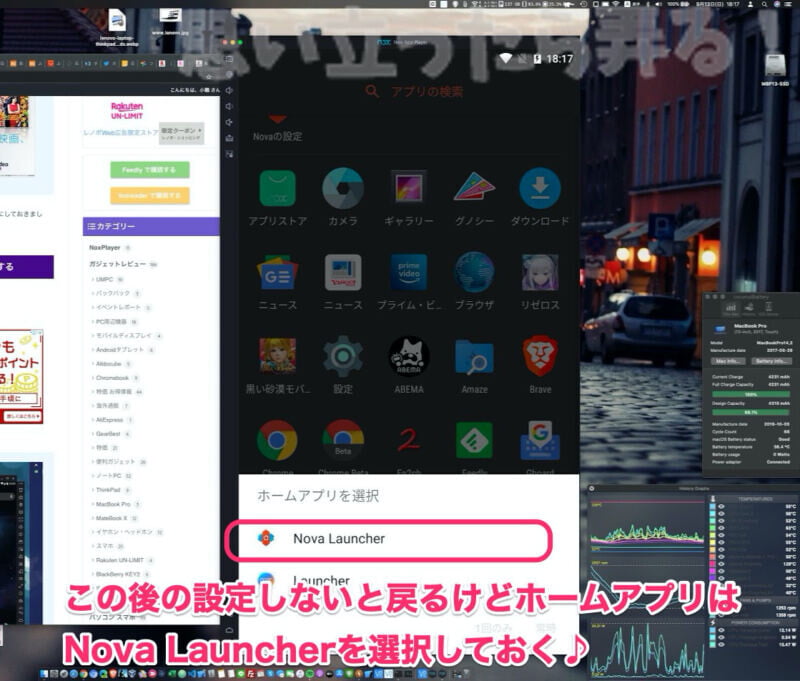This screenshot has height=681, width=800.
Task: Click the TEMPERATURES section header
Action: (755, 499)
